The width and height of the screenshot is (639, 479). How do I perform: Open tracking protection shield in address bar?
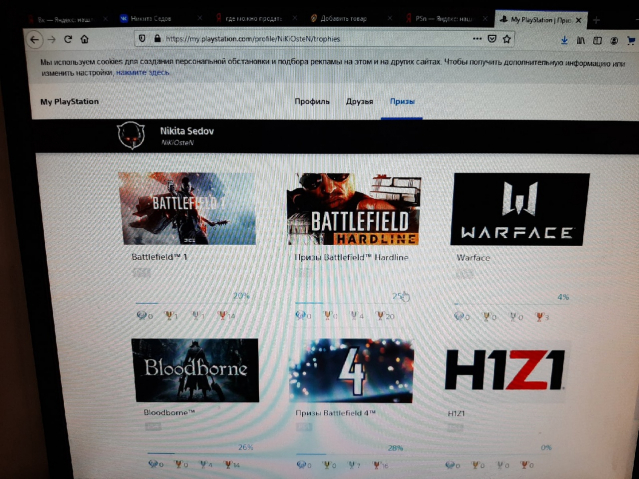tap(142, 39)
